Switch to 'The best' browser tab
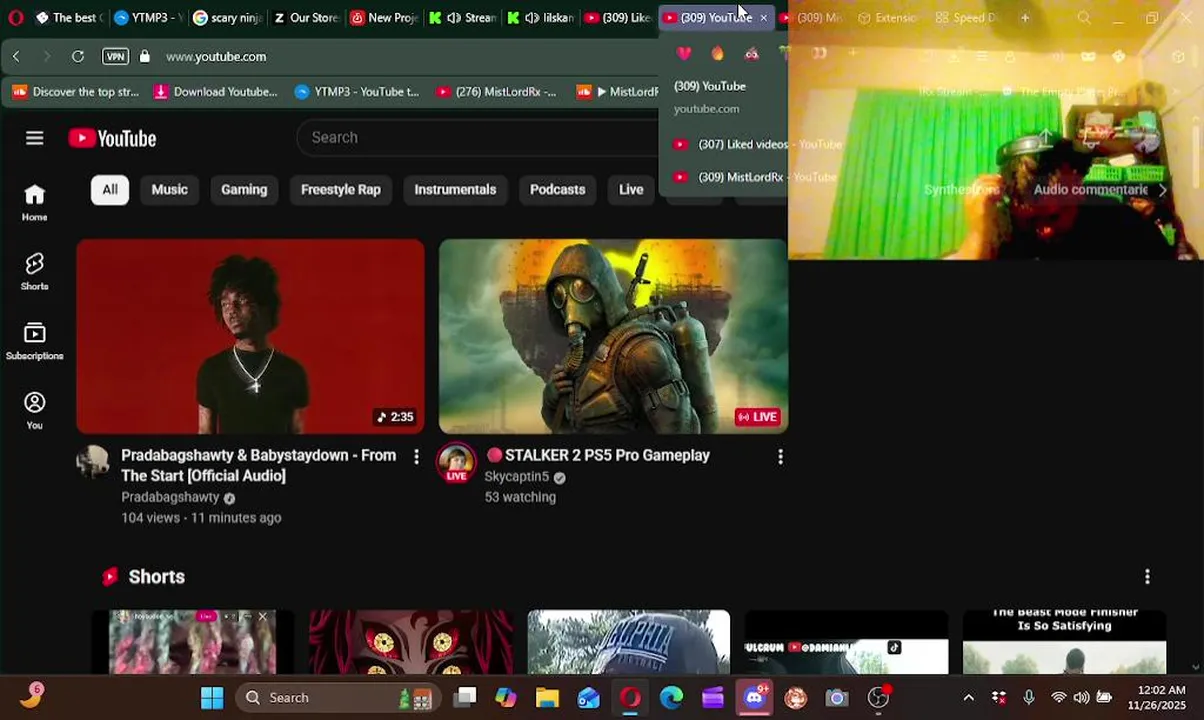This screenshot has height=720, width=1204. [69, 18]
